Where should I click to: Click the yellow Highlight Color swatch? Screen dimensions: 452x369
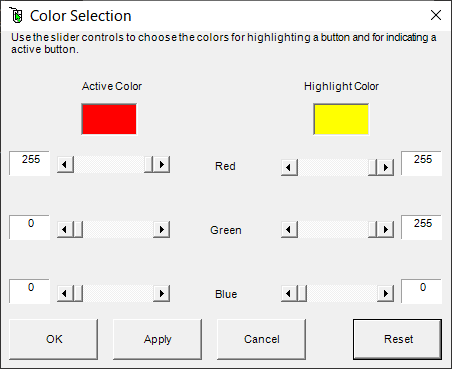(341, 119)
